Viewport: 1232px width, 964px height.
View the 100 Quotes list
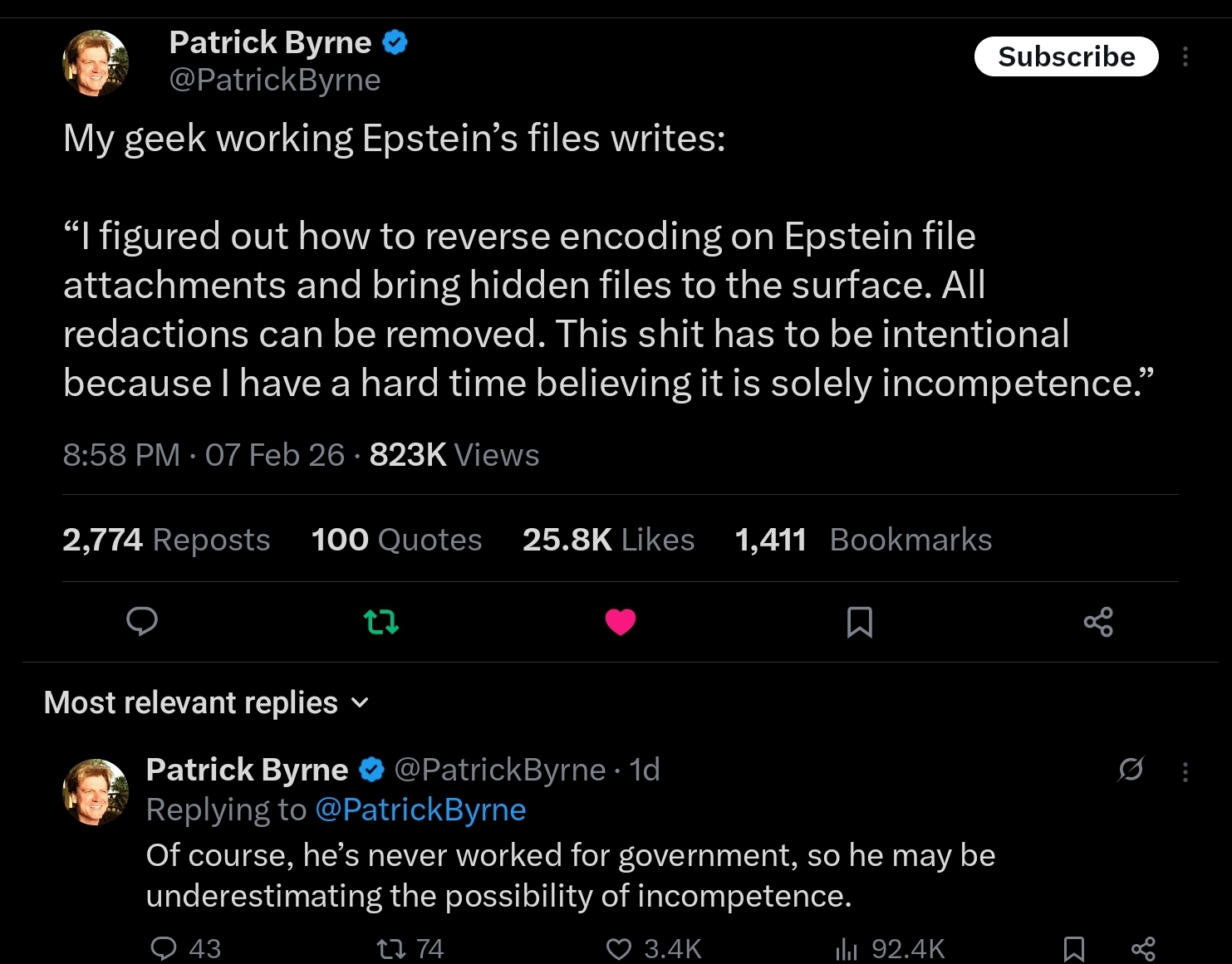396,540
